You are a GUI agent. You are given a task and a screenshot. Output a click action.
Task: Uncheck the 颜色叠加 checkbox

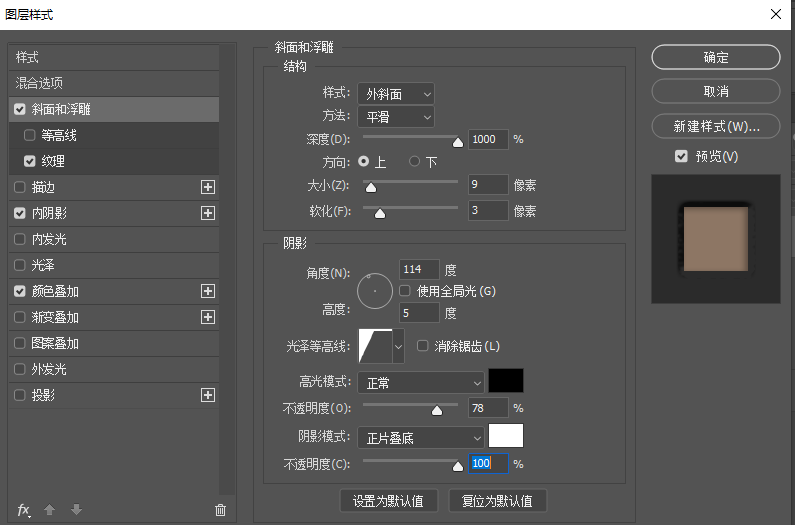pyautogui.click(x=20, y=291)
